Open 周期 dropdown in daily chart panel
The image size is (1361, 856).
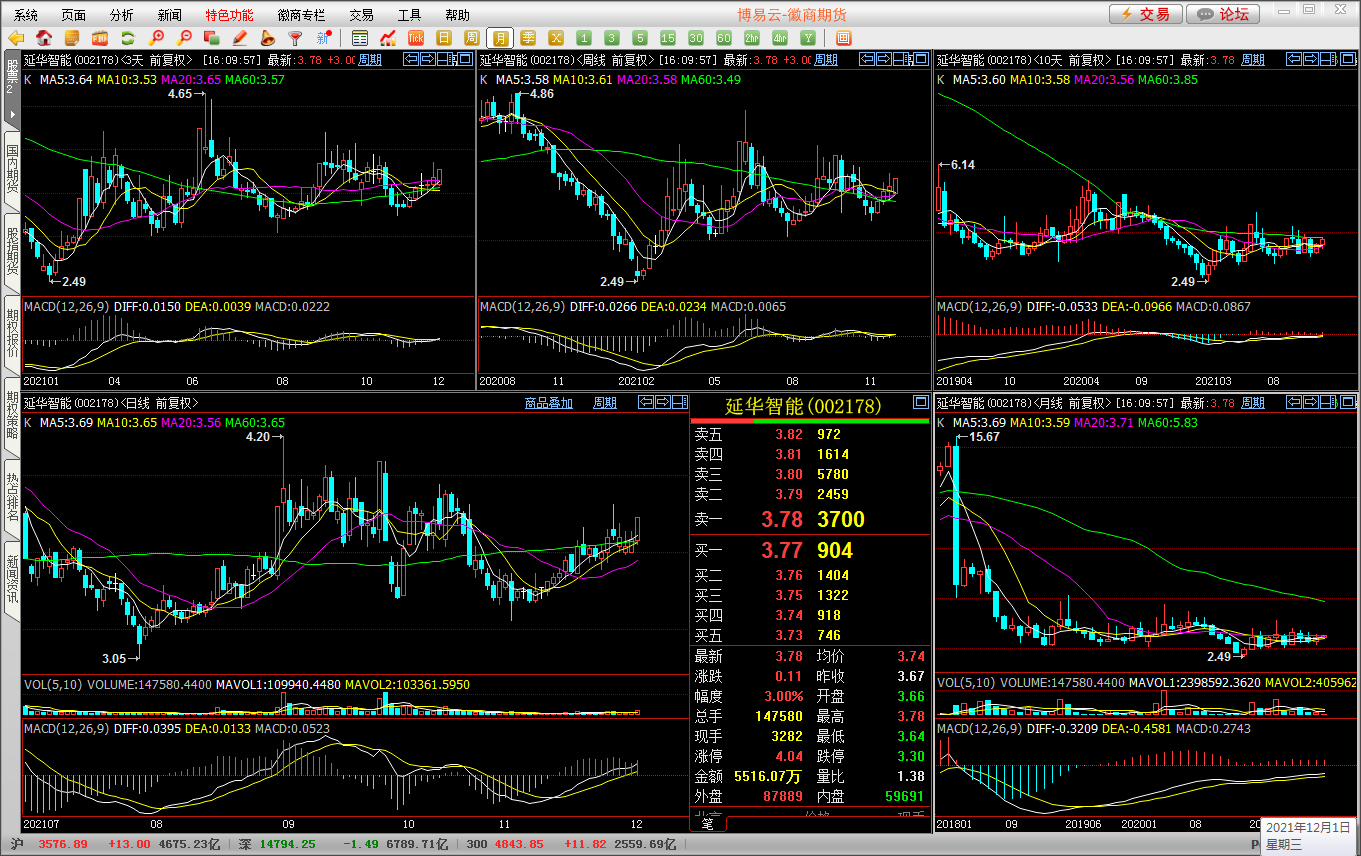[x=605, y=403]
